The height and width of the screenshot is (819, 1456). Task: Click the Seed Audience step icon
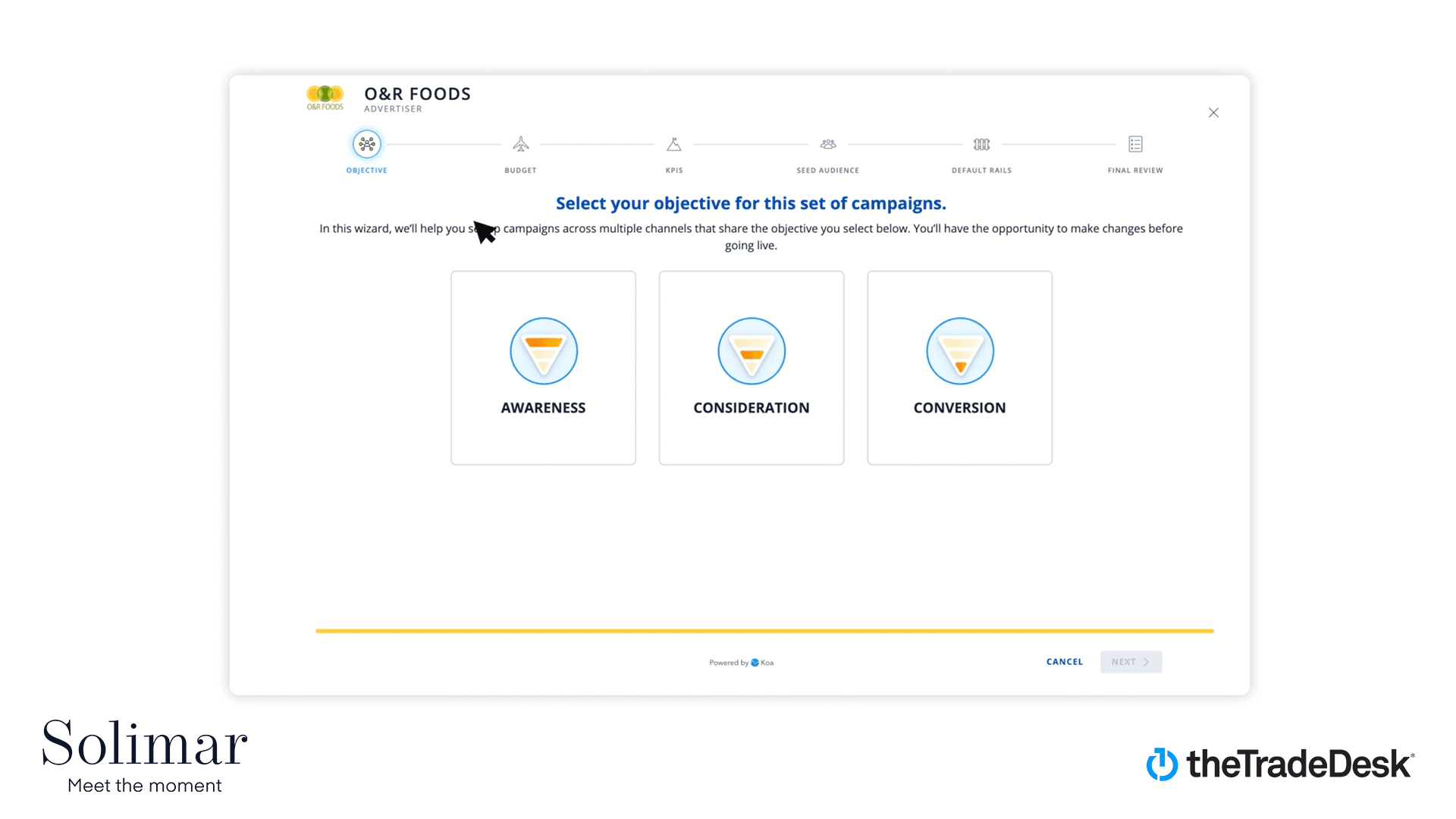(828, 144)
